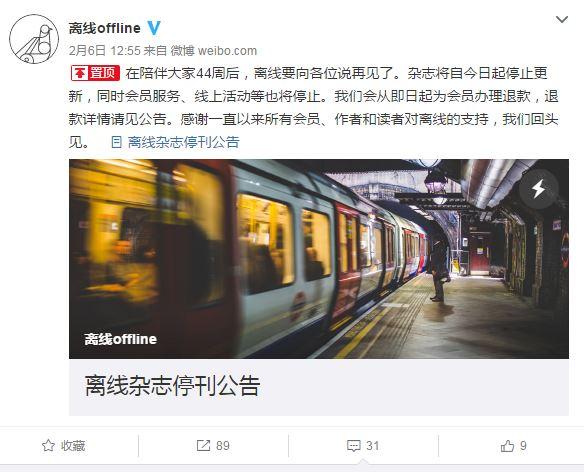Click the lightning bolt icon on image
This screenshot has height=472, width=584.
point(539,189)
